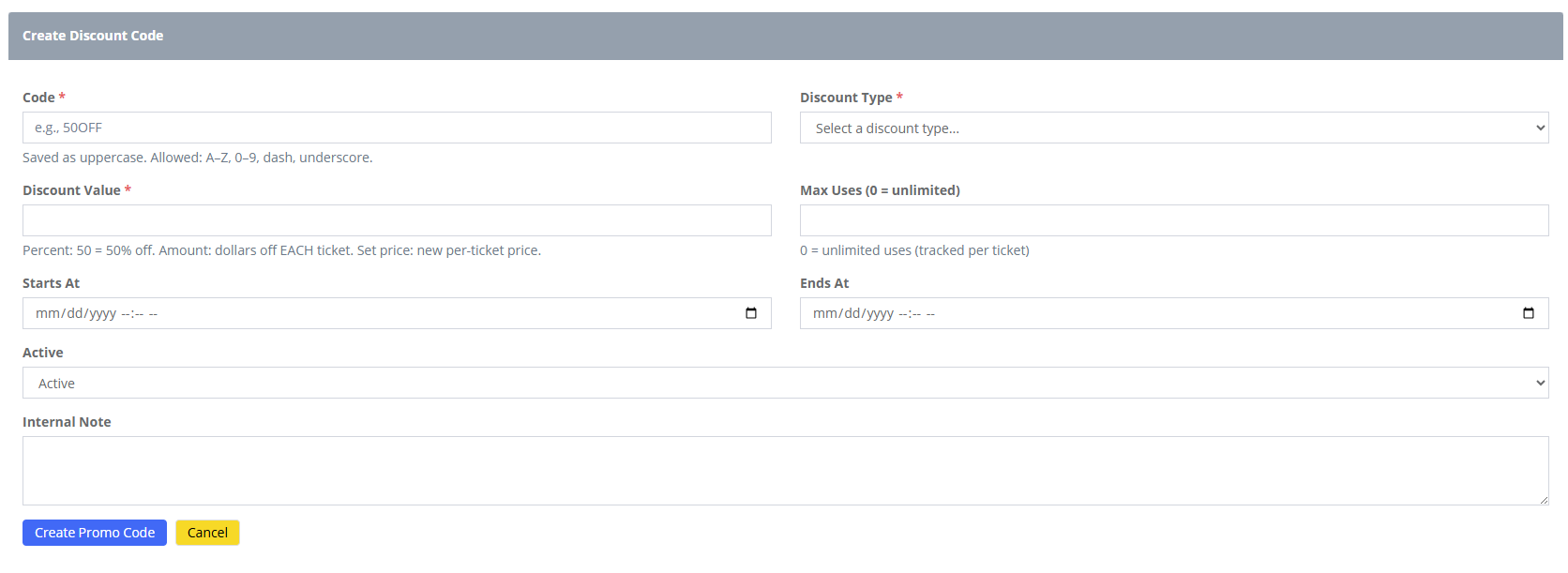Click the Ends At date-time field
Image resolution: width=1568 pixels, height=573 pixels.
(1174, 313)
